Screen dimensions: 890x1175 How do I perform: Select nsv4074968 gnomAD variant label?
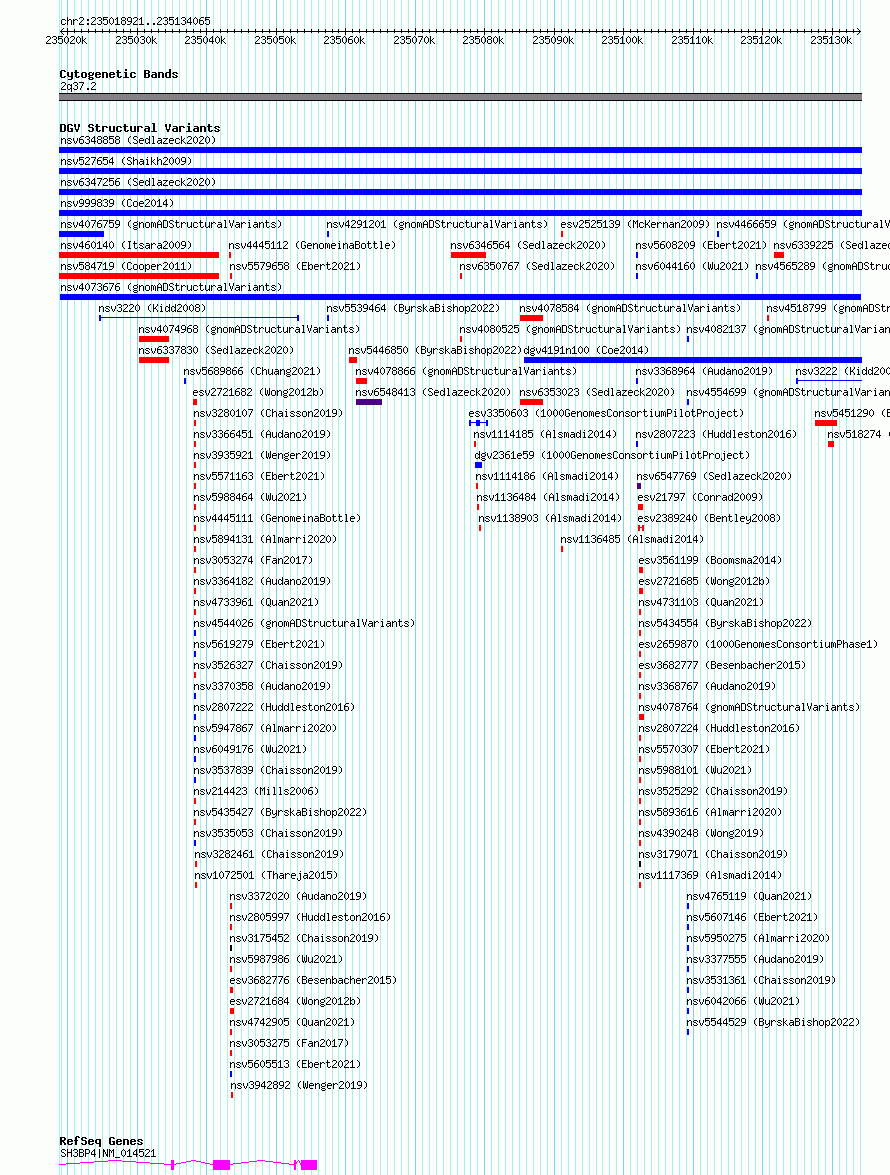pyautogui.click(x=249, y=329)
